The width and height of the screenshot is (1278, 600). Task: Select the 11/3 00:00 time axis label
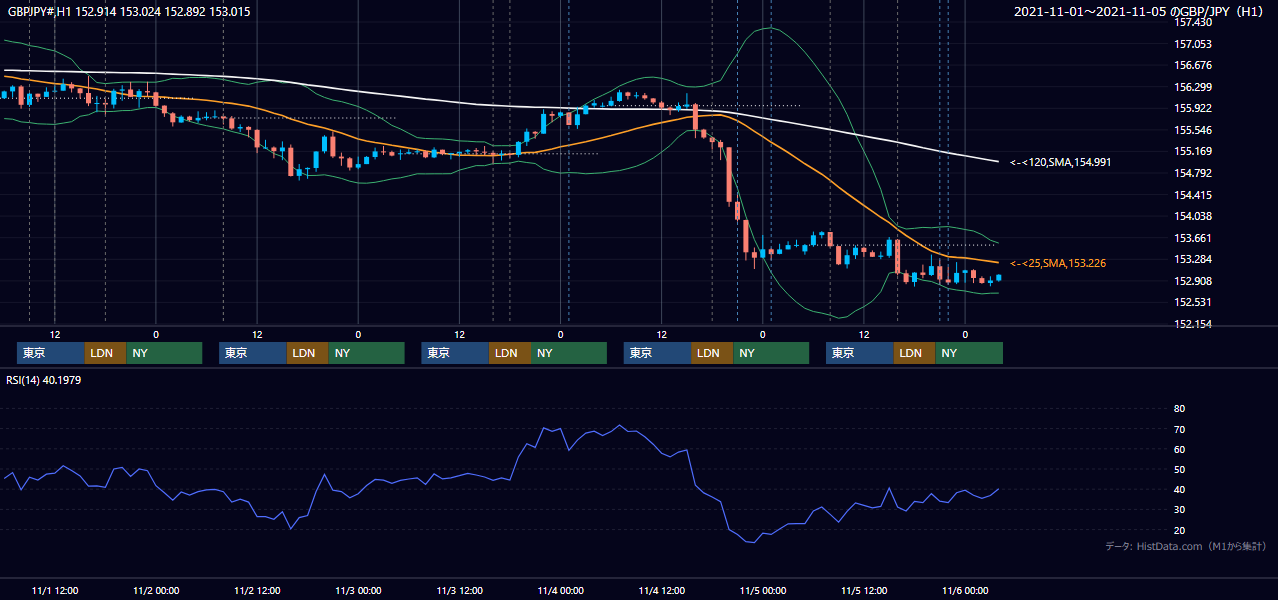358,591
